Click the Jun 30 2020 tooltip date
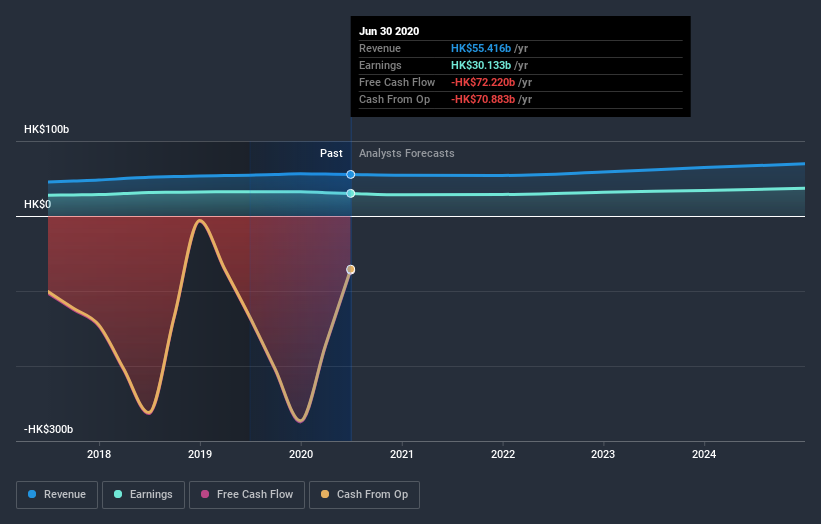821x524 pixels. click(389, 31)
